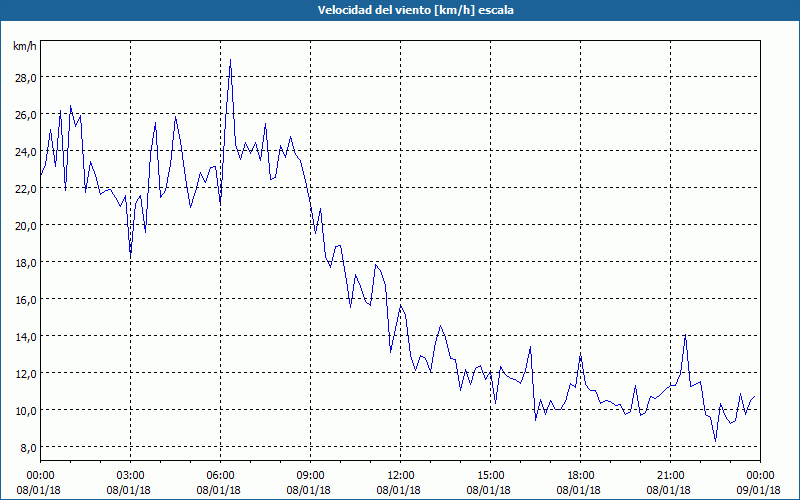The width and height of the screenshot is (800, 500).
Task: Click the 12:00 time axis label
Action: 401,476
